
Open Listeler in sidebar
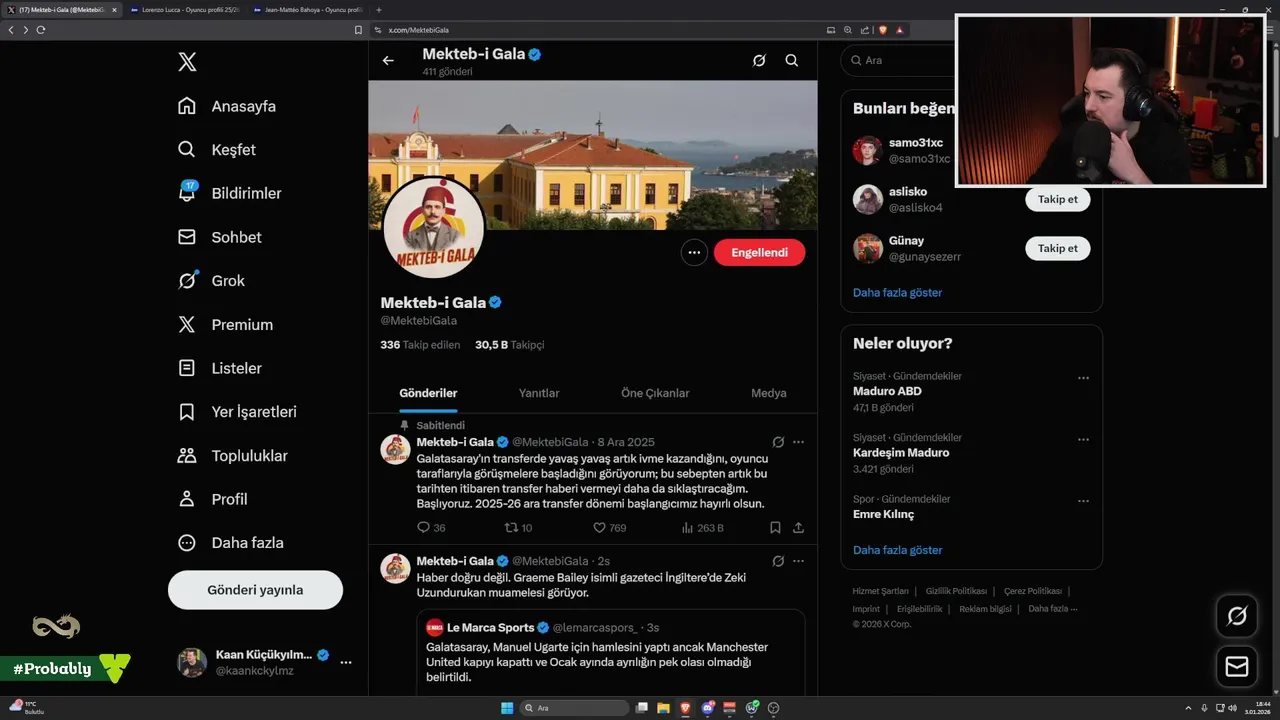[219, 368]
